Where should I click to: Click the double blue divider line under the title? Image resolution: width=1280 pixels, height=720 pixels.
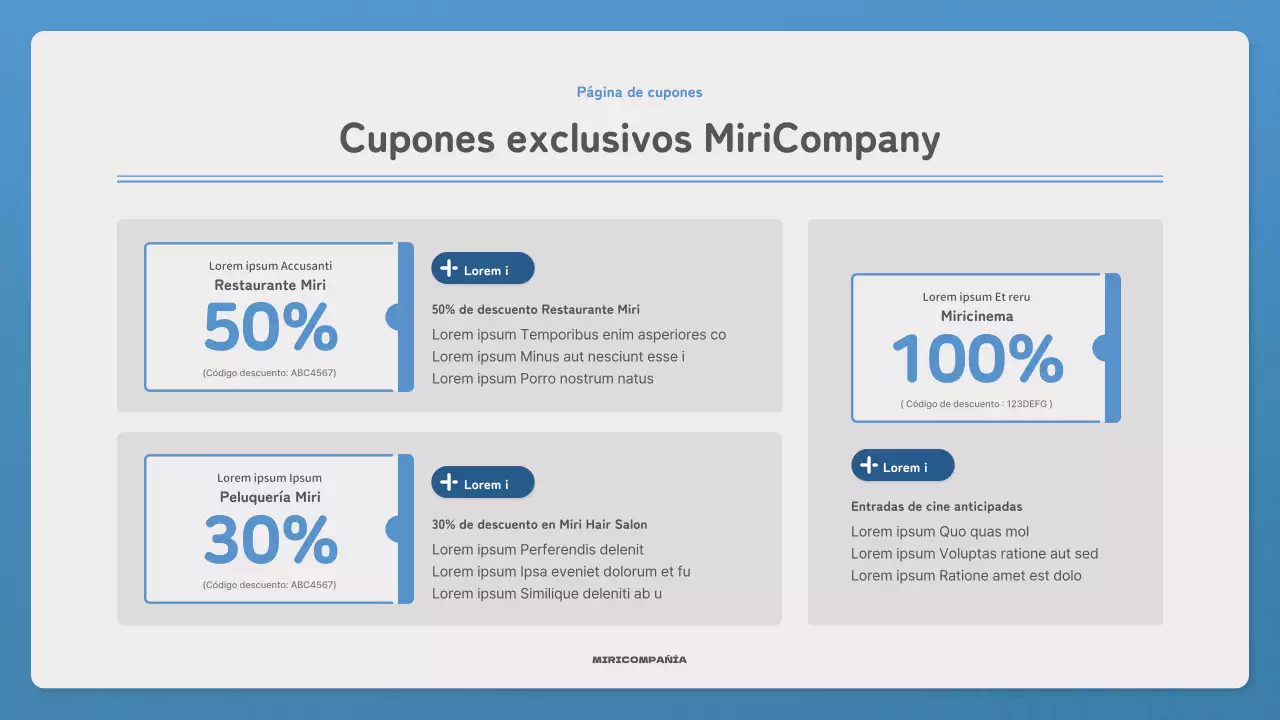click(639, 179)
